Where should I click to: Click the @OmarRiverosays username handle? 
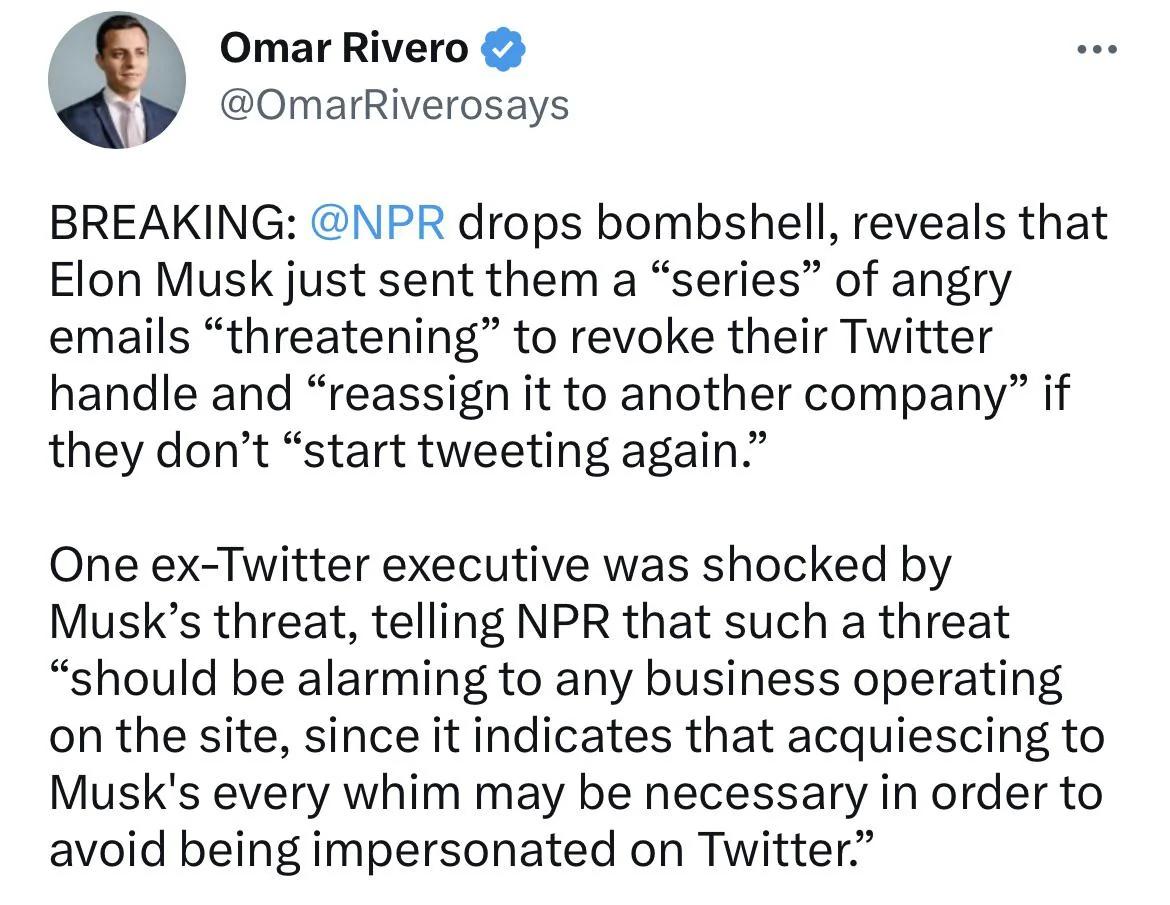[x=394, y=103]
